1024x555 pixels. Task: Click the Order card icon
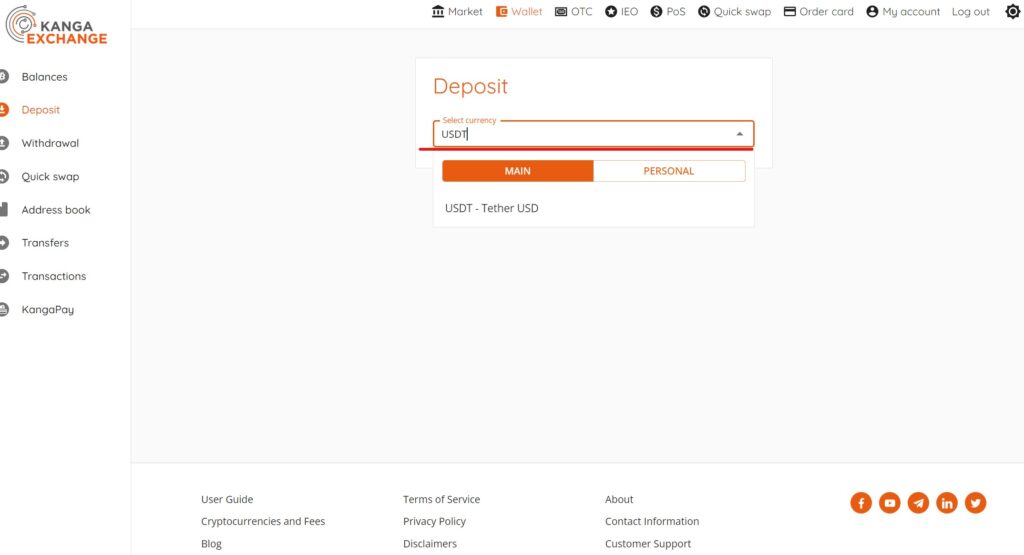click(x=790, y=12)
